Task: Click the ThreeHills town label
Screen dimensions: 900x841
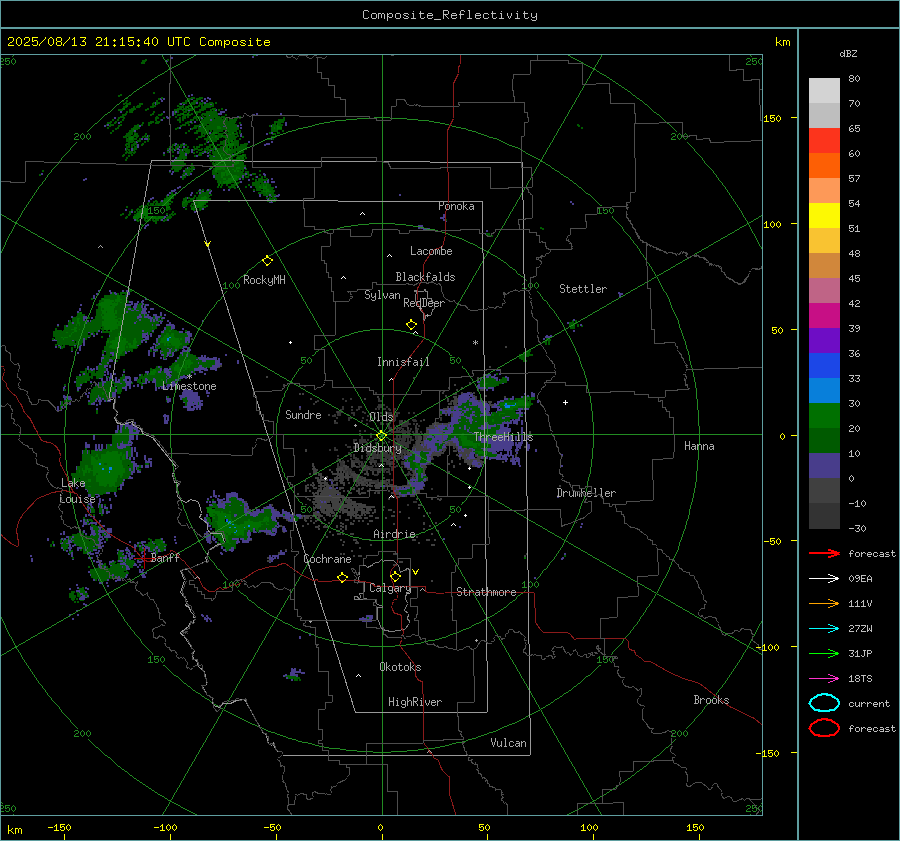Action: pos(503,437)
